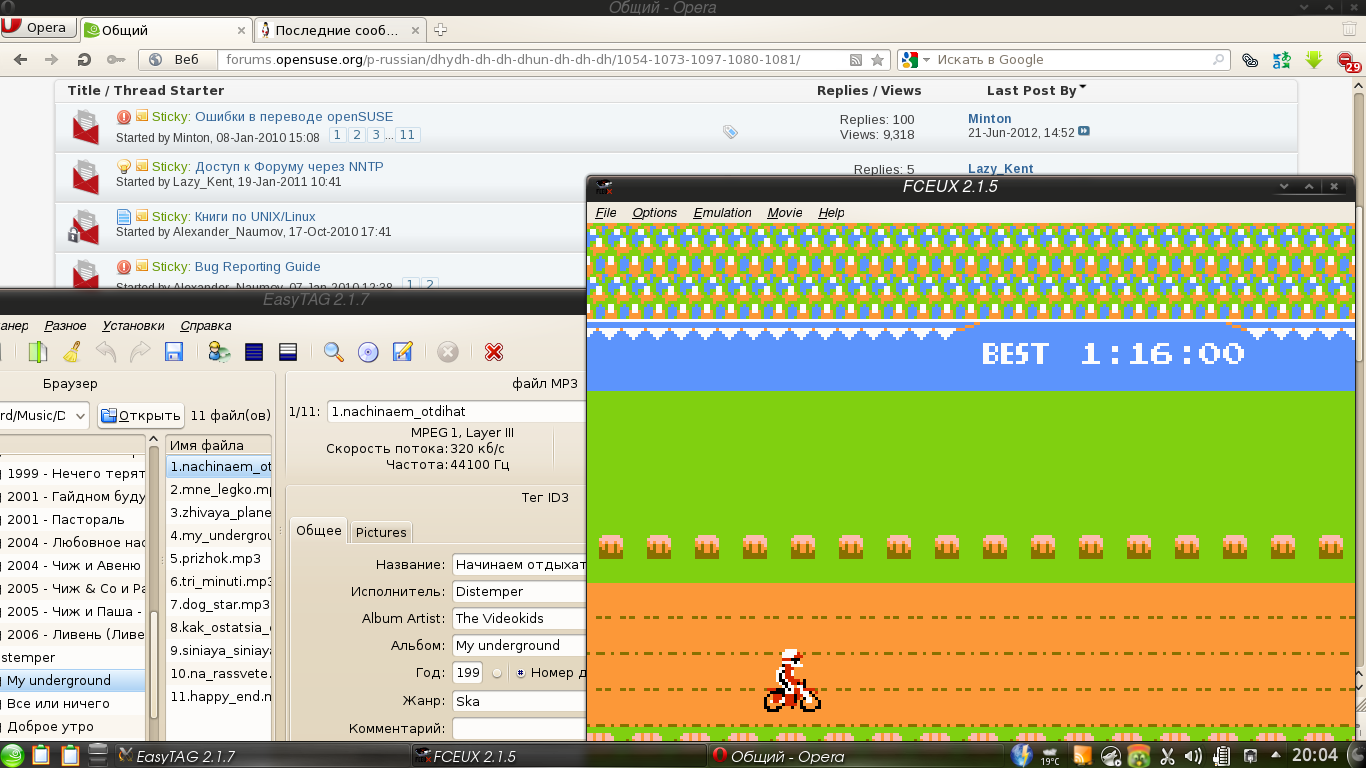The height and width of the screenshot is (768, 1366).
Task: Click the green download arrow extension icon
Action: [1314, 60]
